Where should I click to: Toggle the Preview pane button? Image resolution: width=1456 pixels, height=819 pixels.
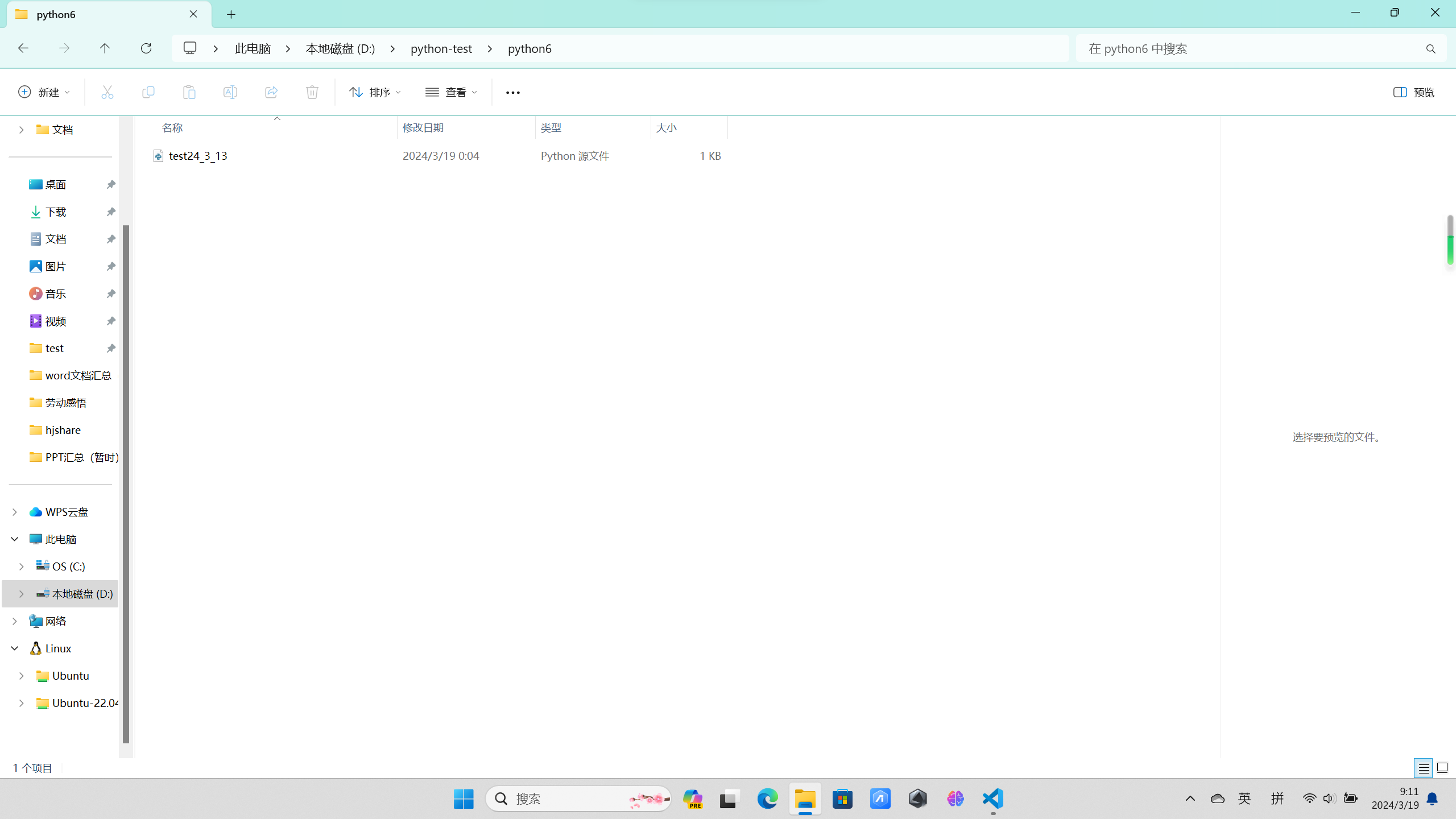tap(1414, 92)
